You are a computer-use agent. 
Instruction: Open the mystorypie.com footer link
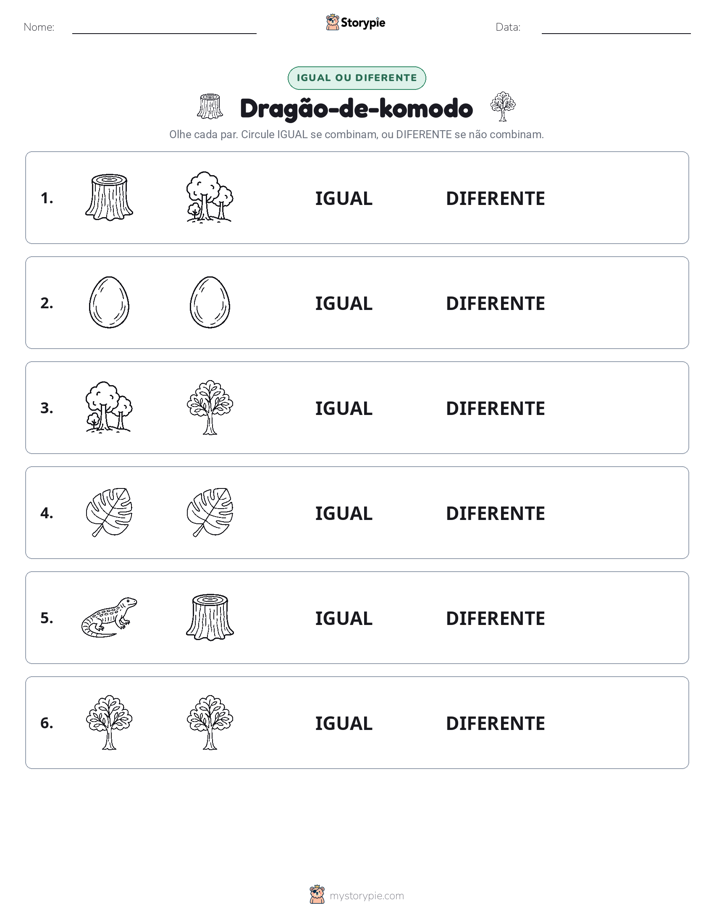pyautogui.click(x=366, y=896)
